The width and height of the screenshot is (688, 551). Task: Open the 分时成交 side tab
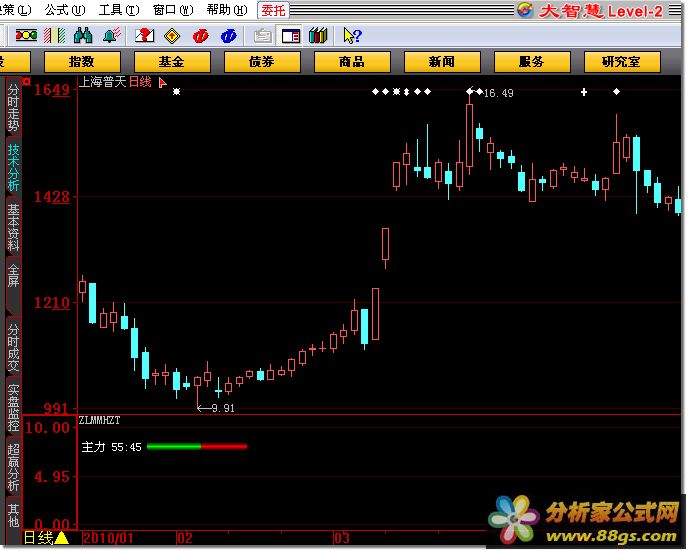[13, 347]
